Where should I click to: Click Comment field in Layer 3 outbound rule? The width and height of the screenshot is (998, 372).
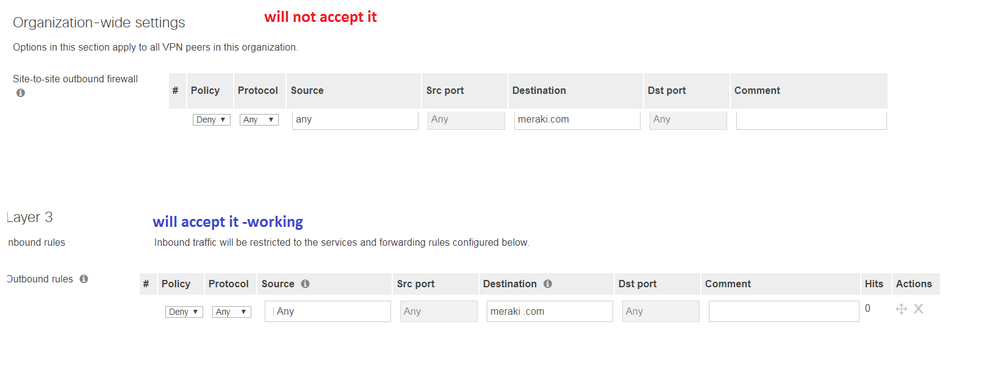[x=784, y=311]
